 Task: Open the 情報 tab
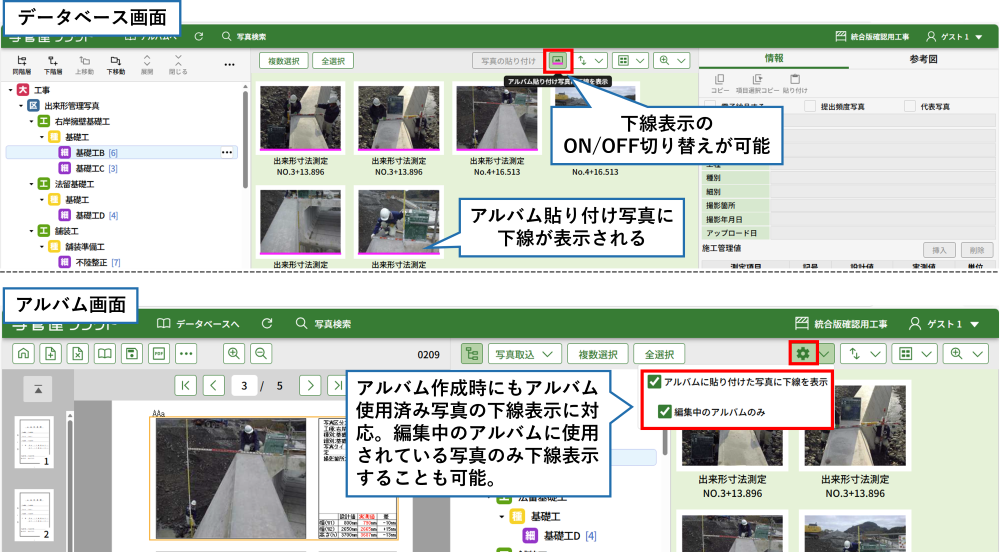(x=773, y=59)
